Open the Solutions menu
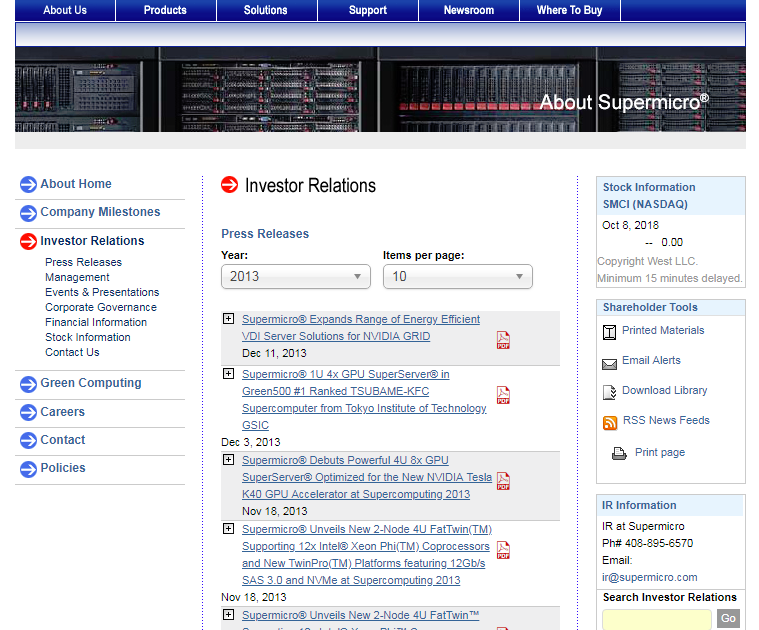Viewport: 759px width, 630px height. [266, 10]
